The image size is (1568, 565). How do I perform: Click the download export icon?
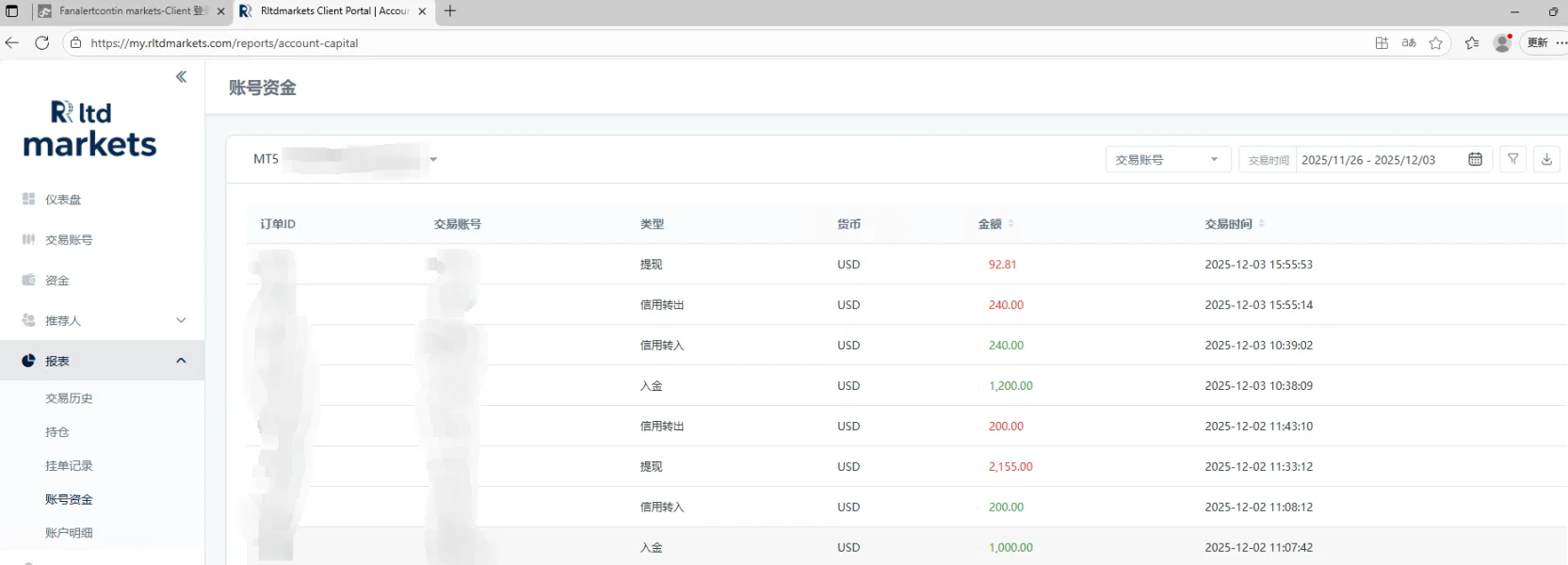pyautogui.click(x=1546, y=159)
